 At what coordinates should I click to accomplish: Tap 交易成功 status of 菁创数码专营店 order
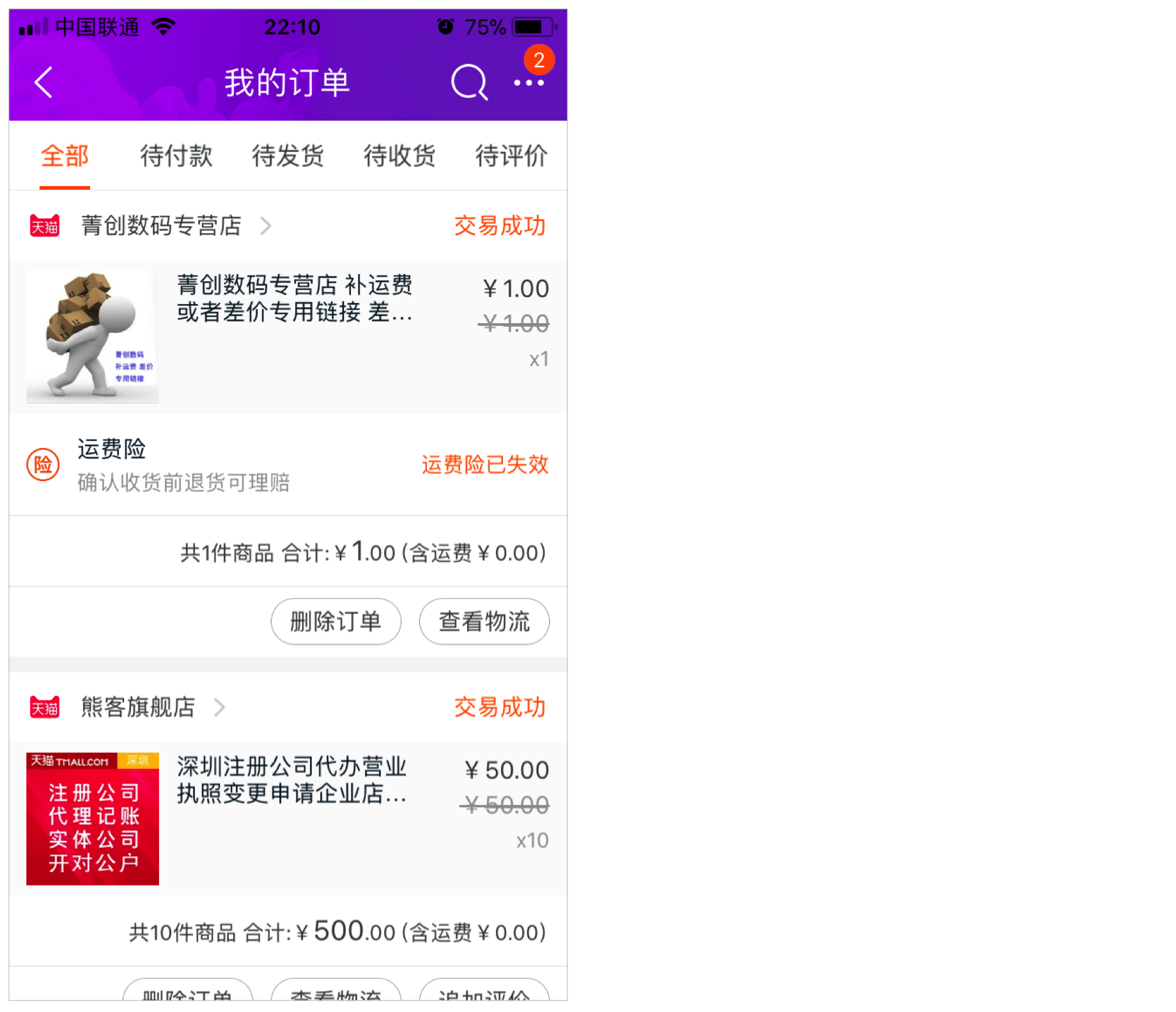click(x=500, y=226)
